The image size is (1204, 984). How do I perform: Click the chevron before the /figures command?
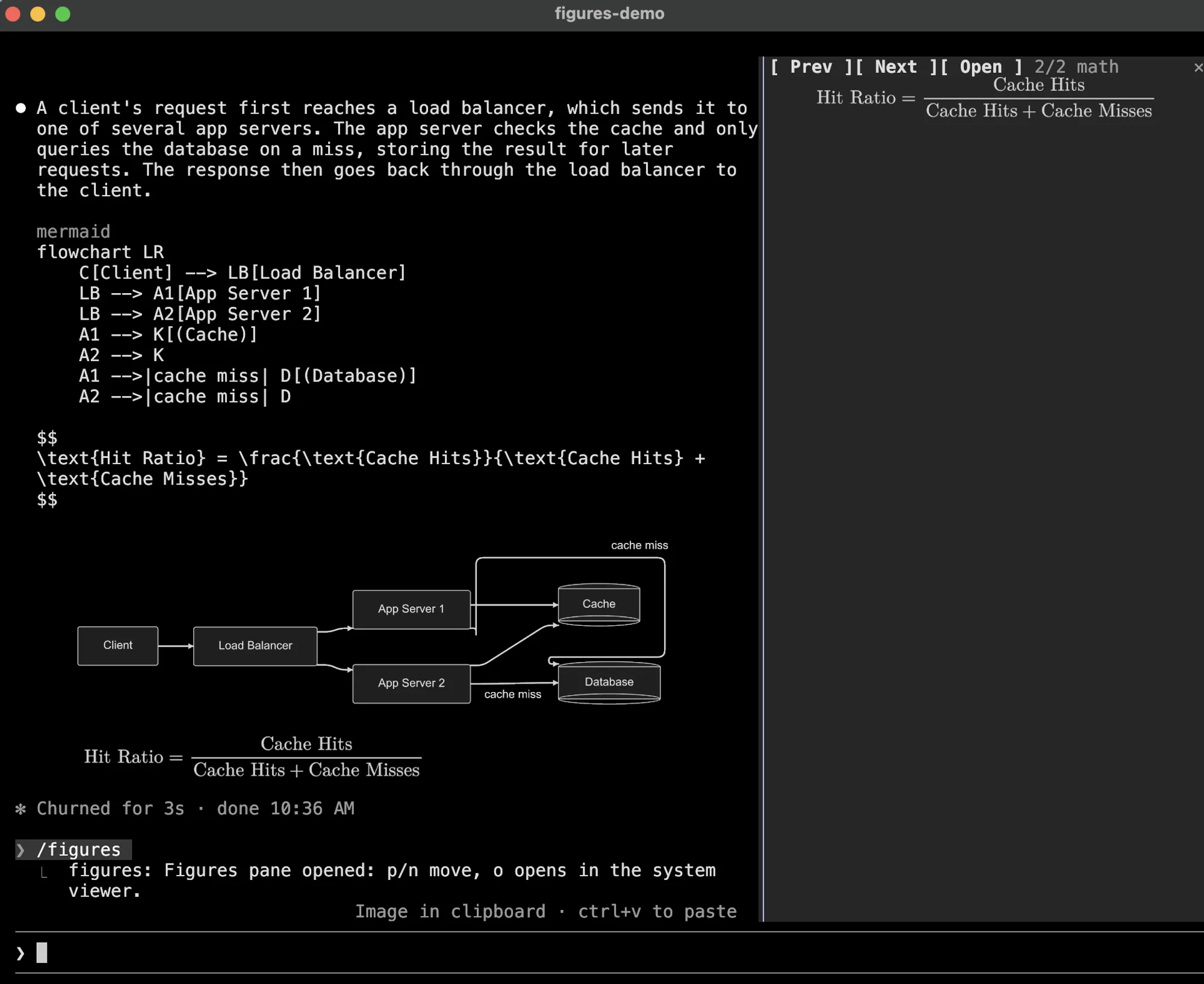(x=20, y=850)
